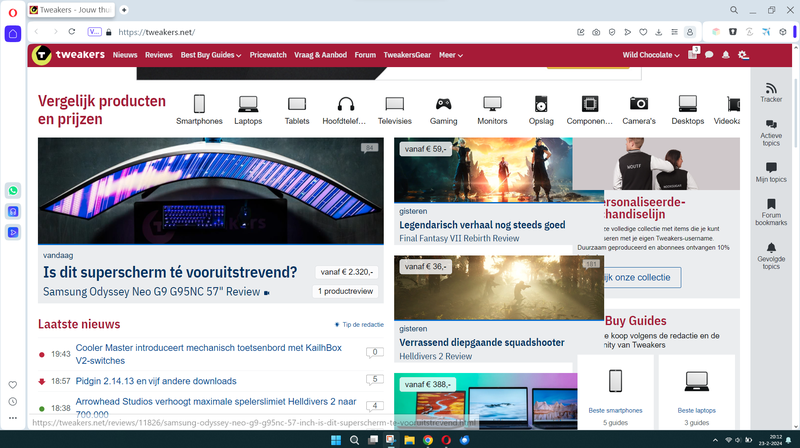Go to Tweakers homepage via logo
The height and width of the screenshot is (448, 800).
tap(68, 55)
